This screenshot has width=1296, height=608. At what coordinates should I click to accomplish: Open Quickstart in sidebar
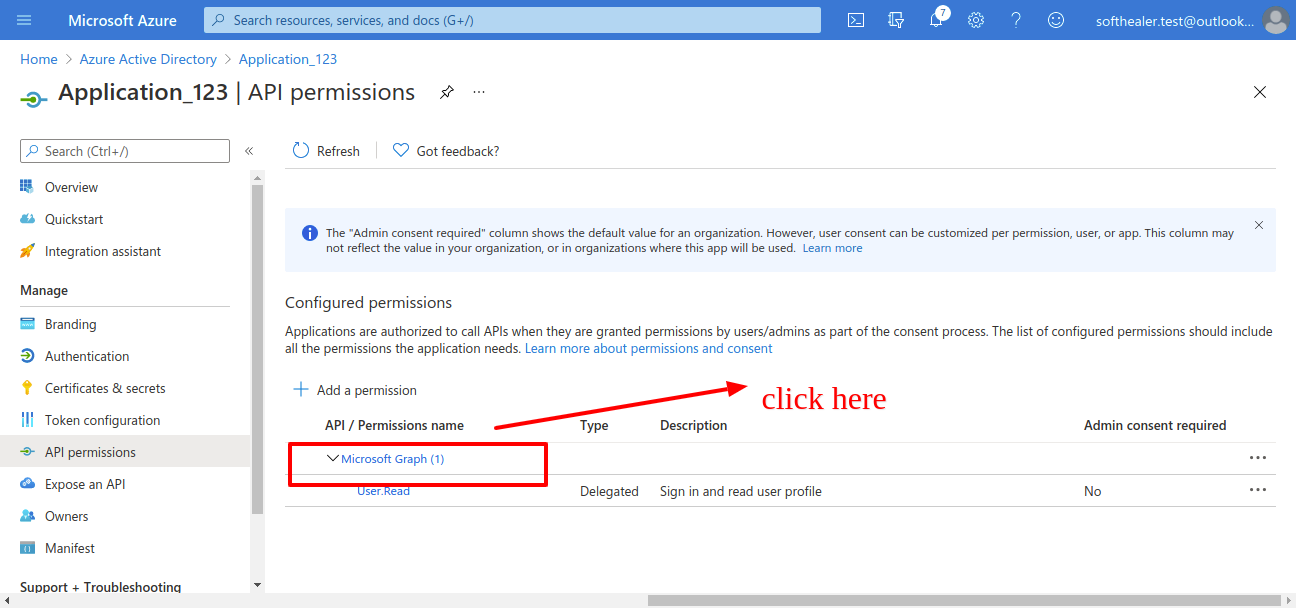(74, 219)
